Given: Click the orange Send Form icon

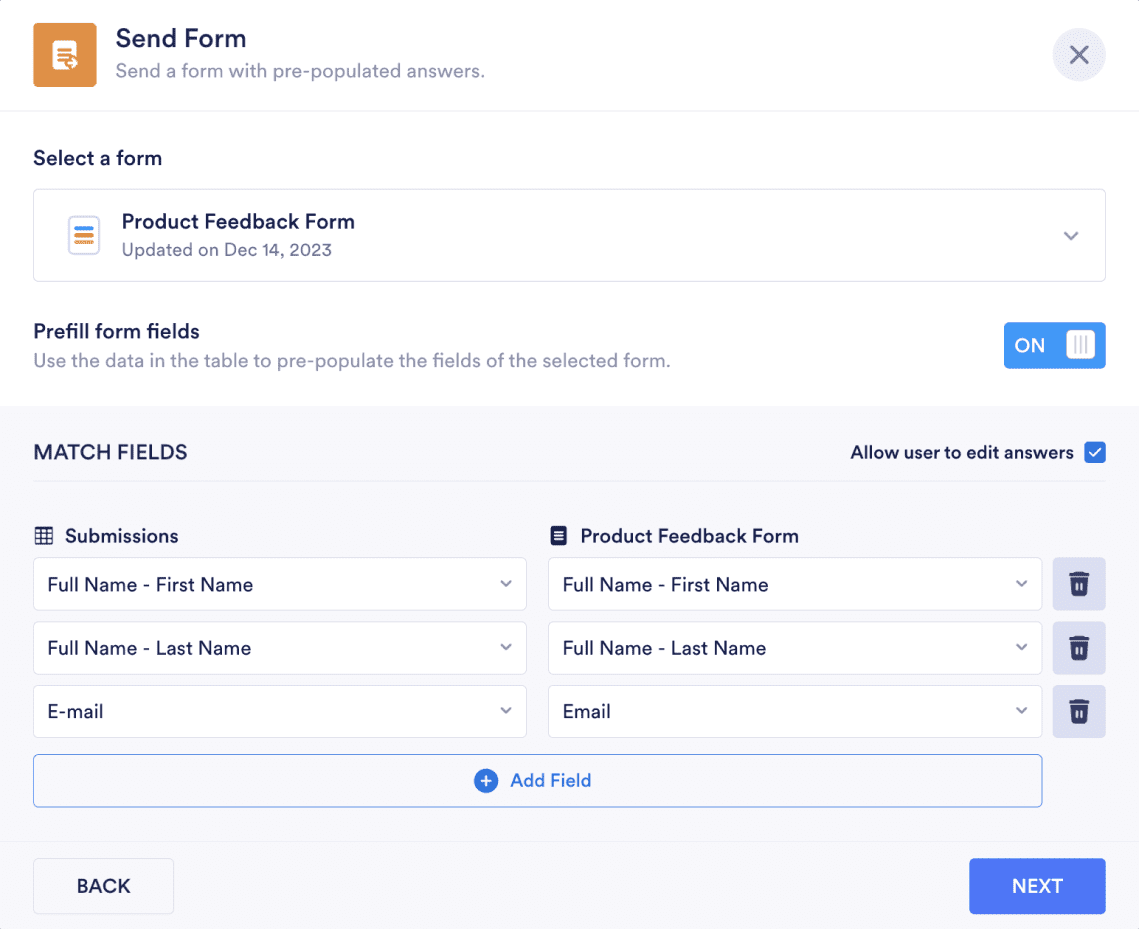Looking at the screenshot, I should point(65,55).
